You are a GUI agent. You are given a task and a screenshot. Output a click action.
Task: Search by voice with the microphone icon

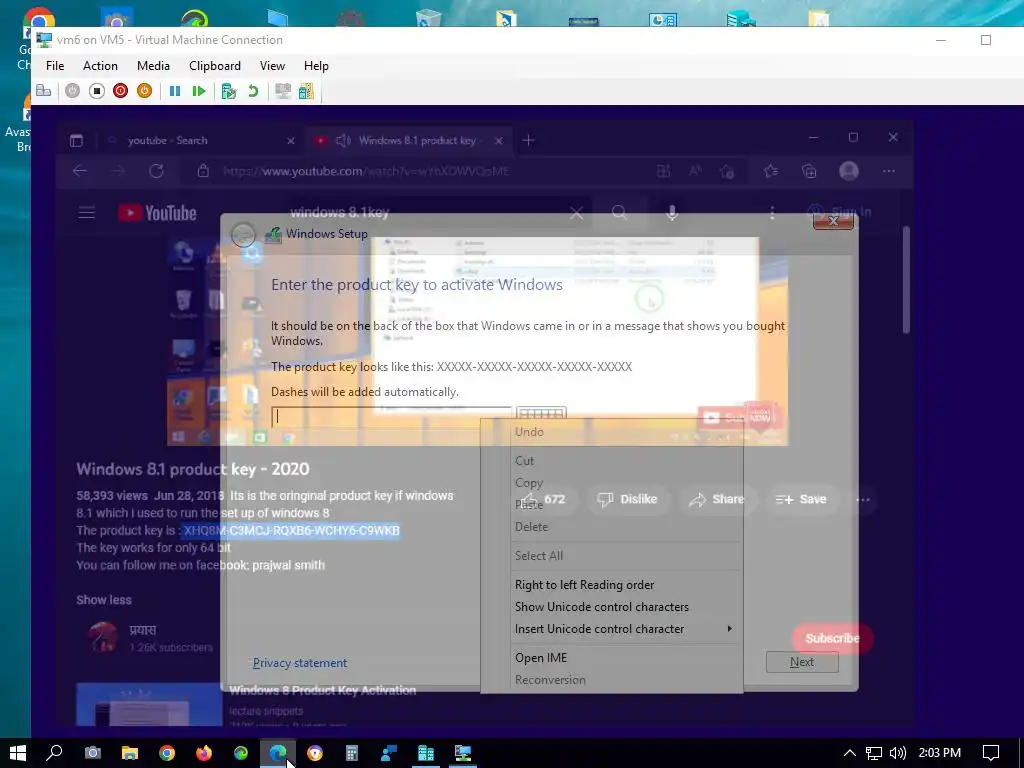click(x=671, y=213)
